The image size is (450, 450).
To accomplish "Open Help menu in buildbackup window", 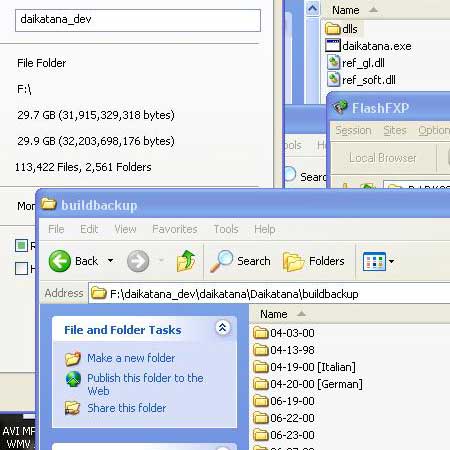I will [265, 229].
